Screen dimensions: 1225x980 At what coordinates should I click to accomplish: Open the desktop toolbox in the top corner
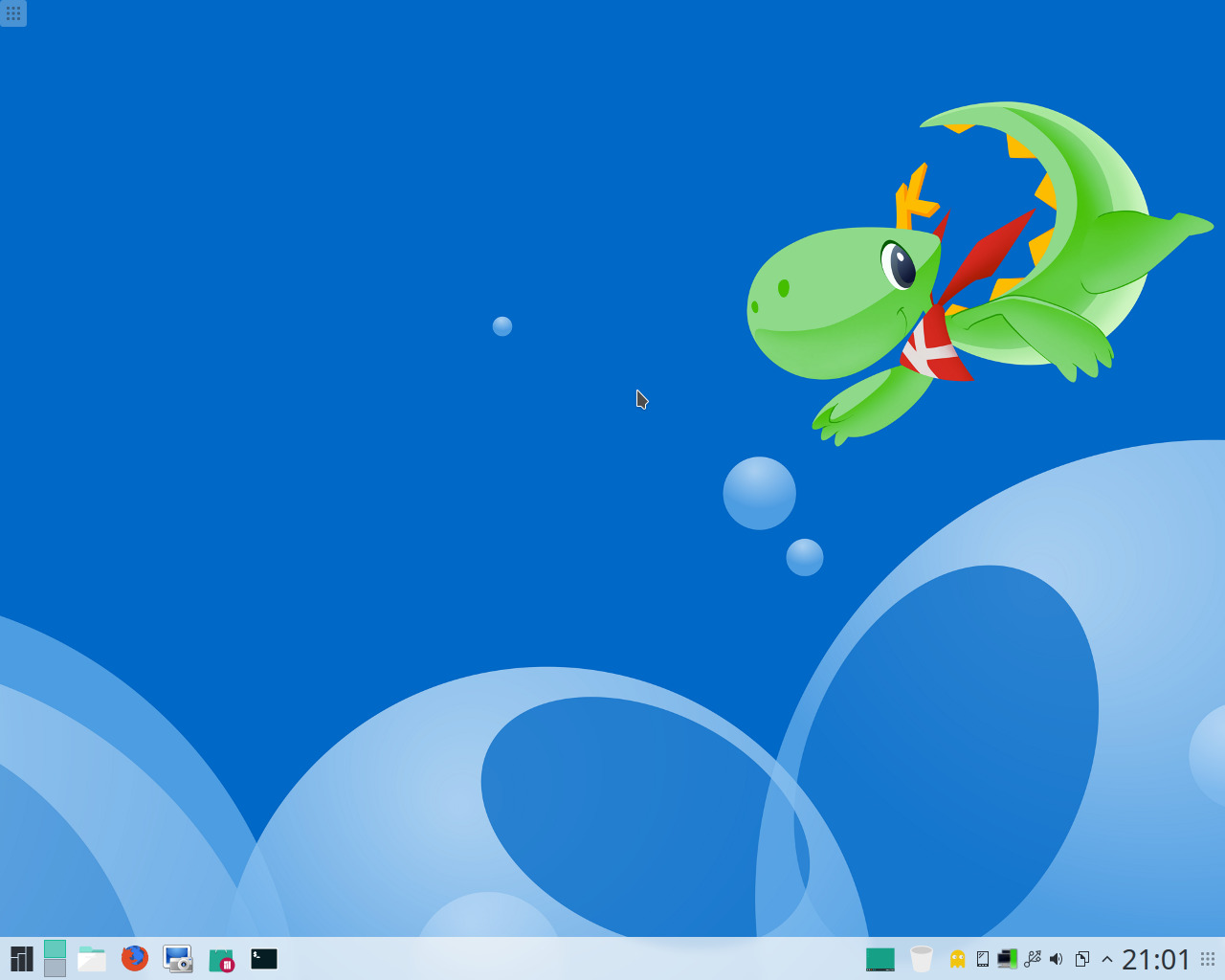click(13, 13)
